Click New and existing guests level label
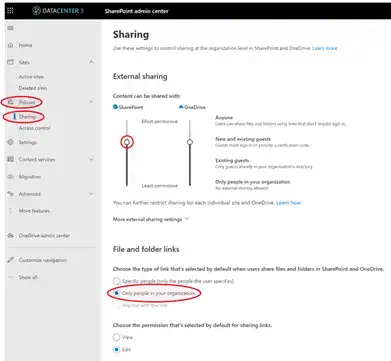The width and height of the screenshot is (391, 361). click(243, 139)
